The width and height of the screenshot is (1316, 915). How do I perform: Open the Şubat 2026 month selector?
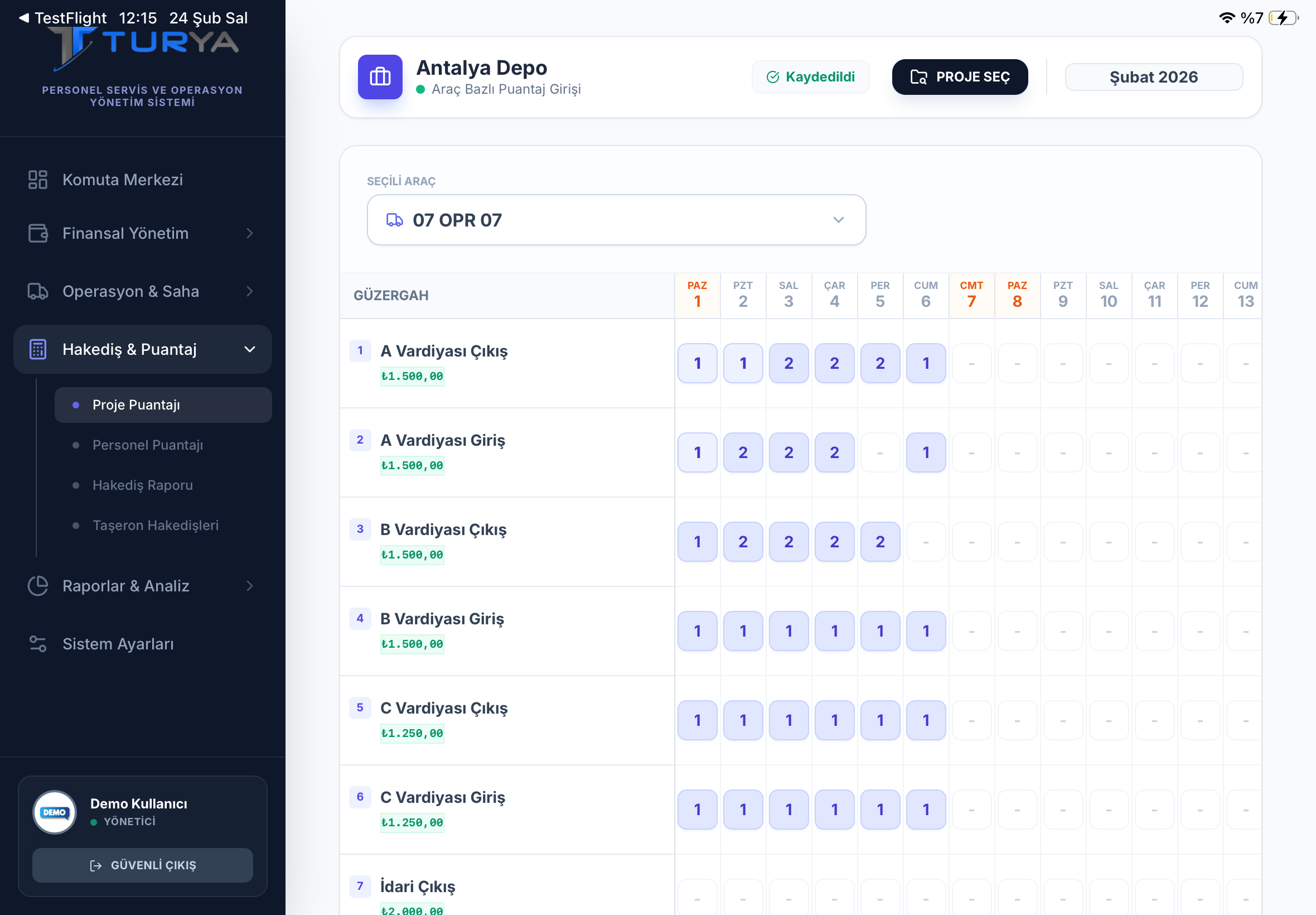click(x=1153, y=77)
